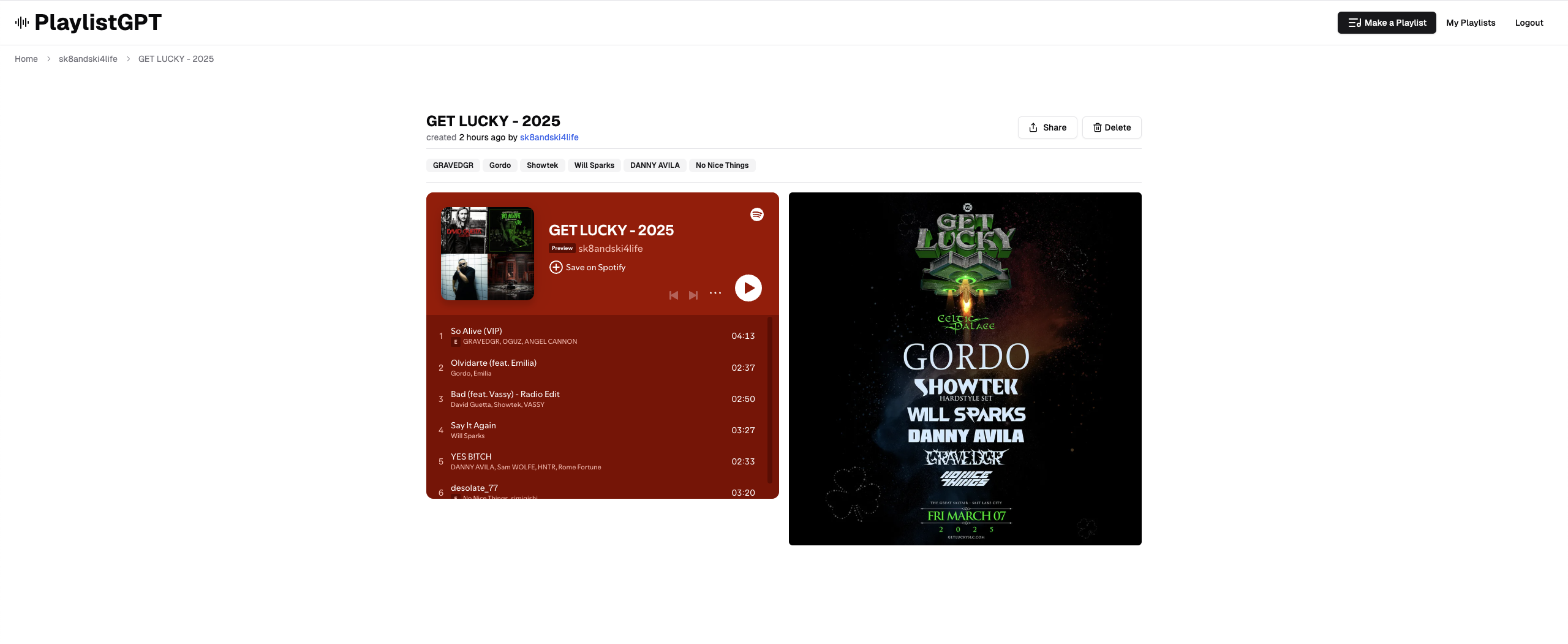The width and height of the screenshot is (1568, 644).
Task: Open the three-dot more options menu
Action: (715, 294)
